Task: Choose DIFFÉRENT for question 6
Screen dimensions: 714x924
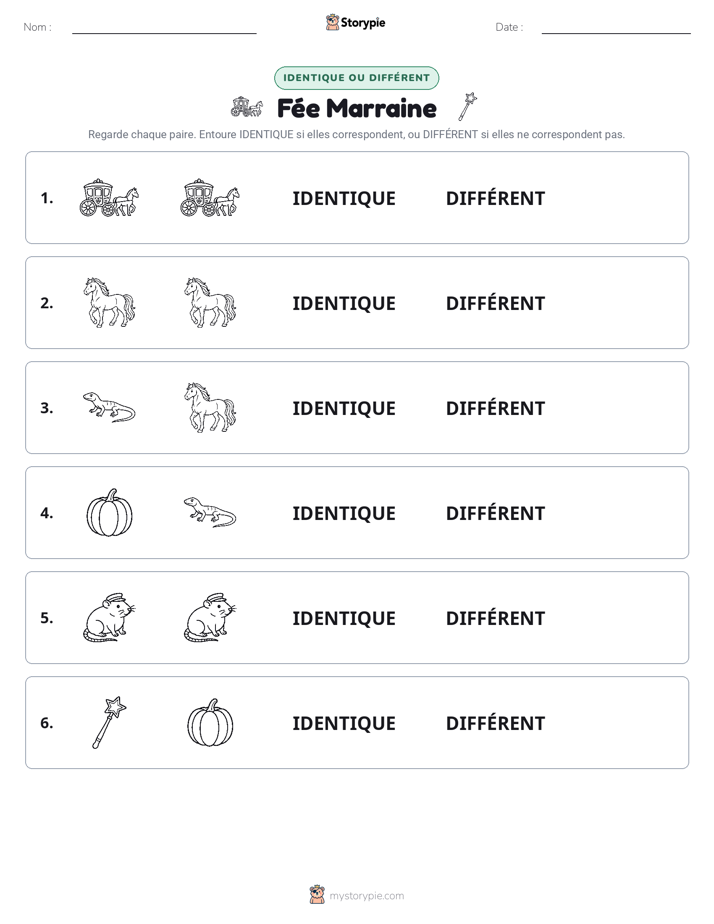Action: (495, 722)
